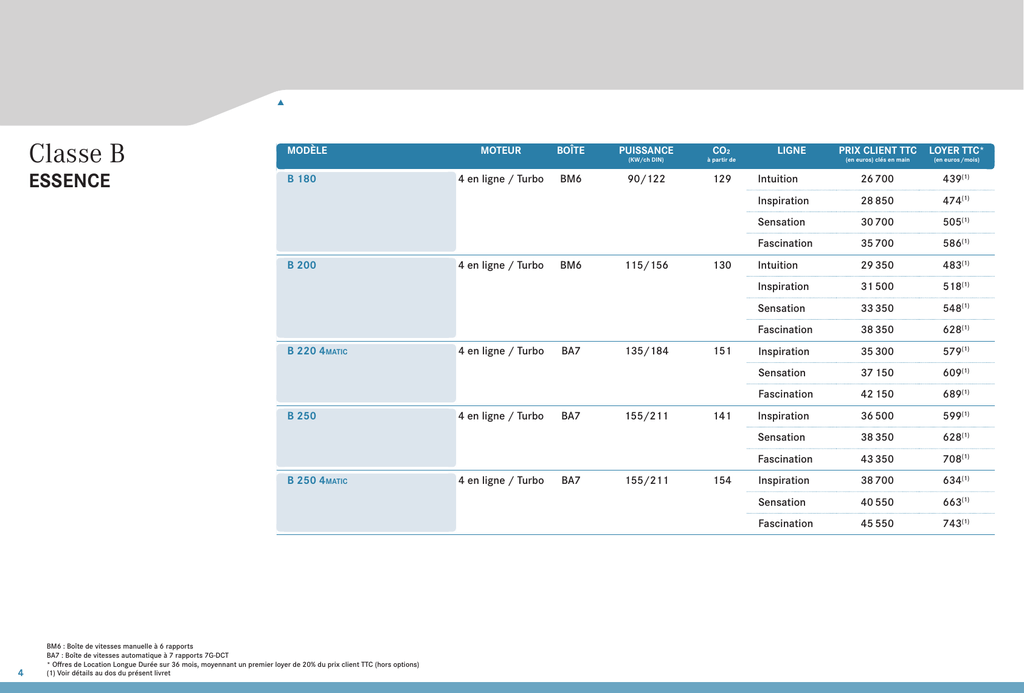Viewport: 1024px width, 693px height.
Task: Select power value 135/184
Action: 647,351
